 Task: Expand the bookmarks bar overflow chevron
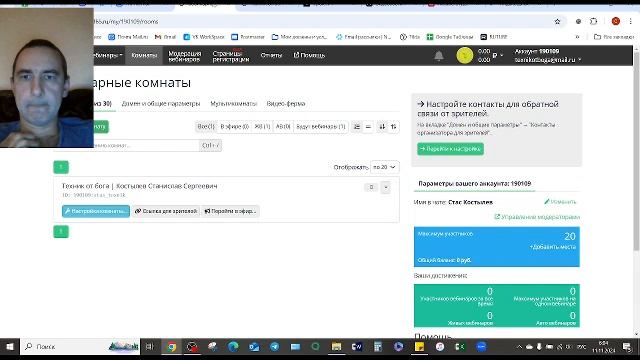(x=577, y=37)
